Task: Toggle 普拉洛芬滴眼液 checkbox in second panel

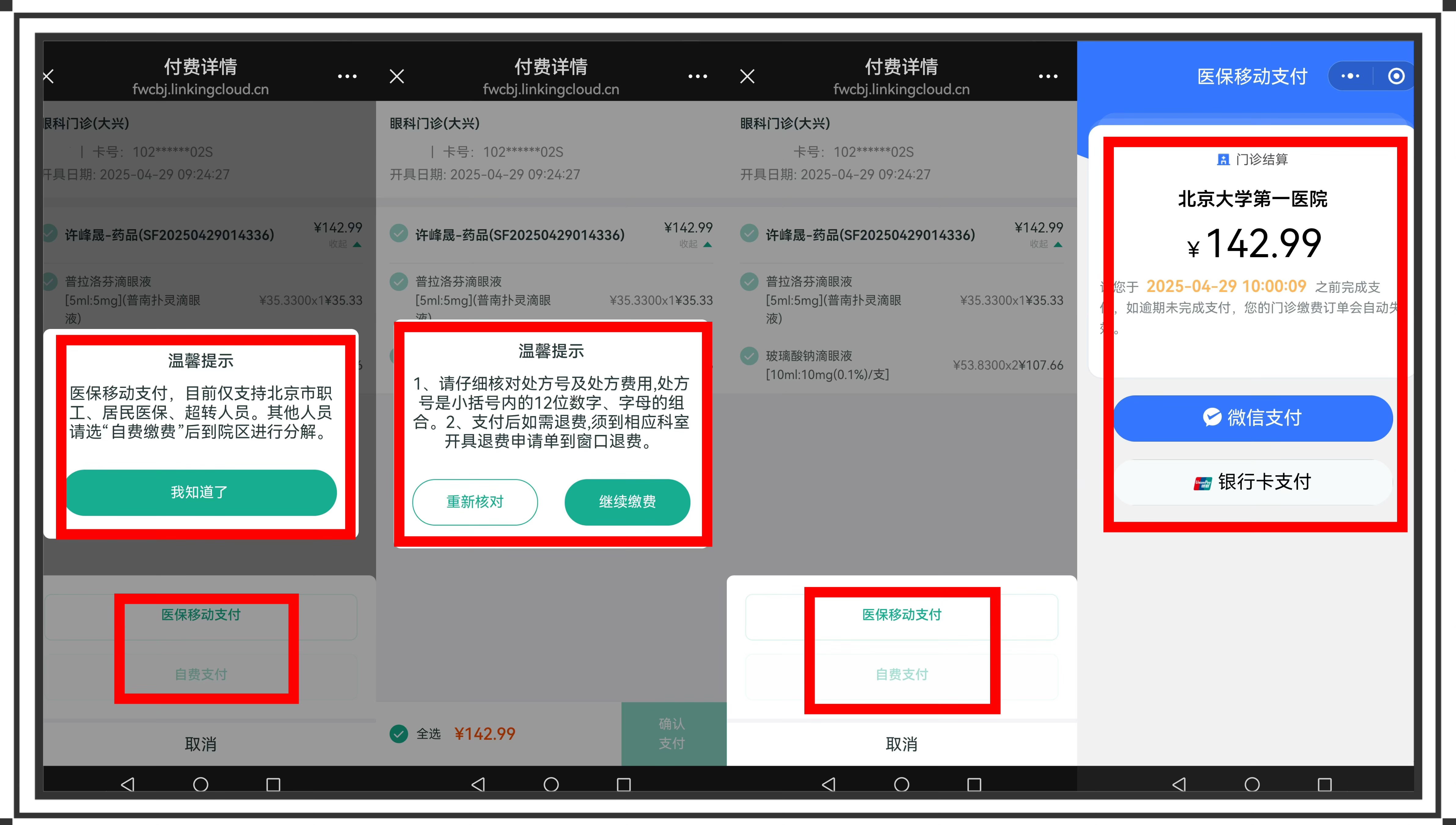Action: (399, 282)
